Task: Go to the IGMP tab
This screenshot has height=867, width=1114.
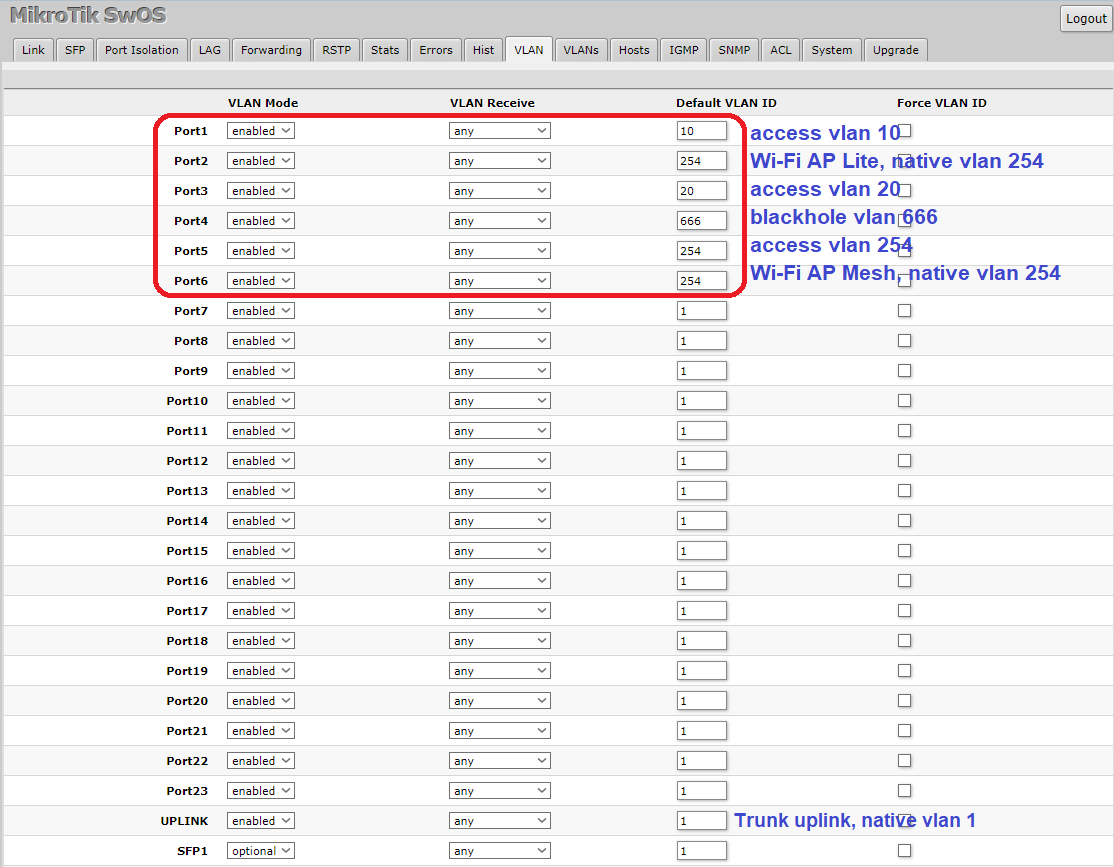Action: tap(683, 50)
